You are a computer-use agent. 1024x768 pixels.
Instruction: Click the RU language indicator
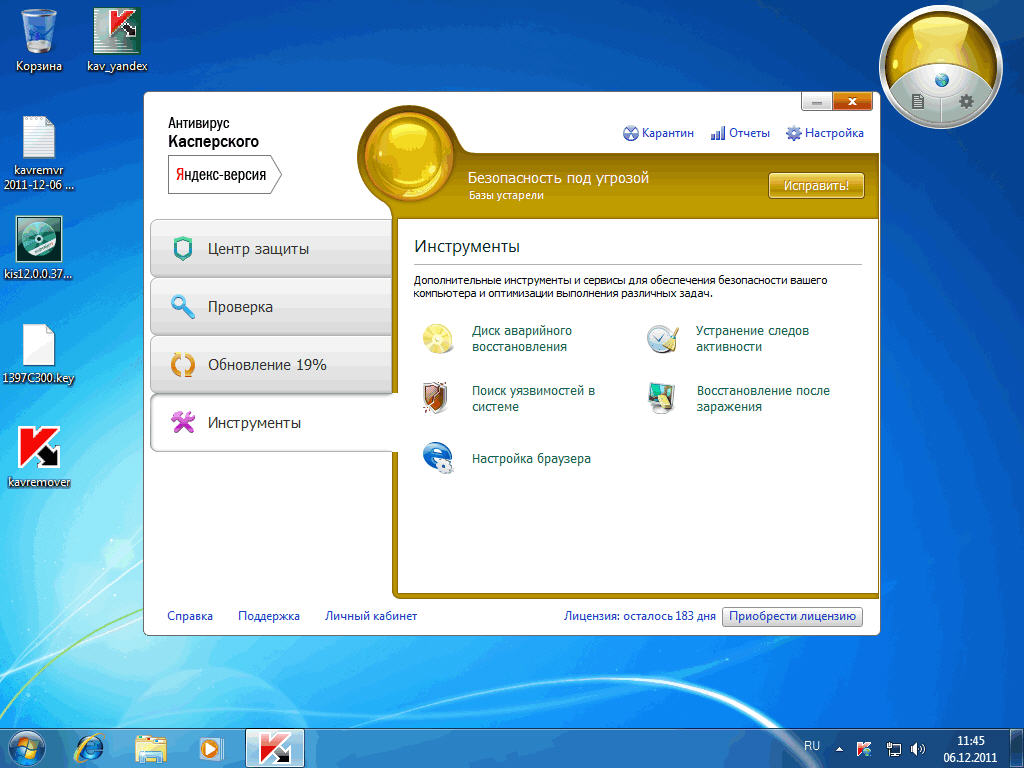812,746
